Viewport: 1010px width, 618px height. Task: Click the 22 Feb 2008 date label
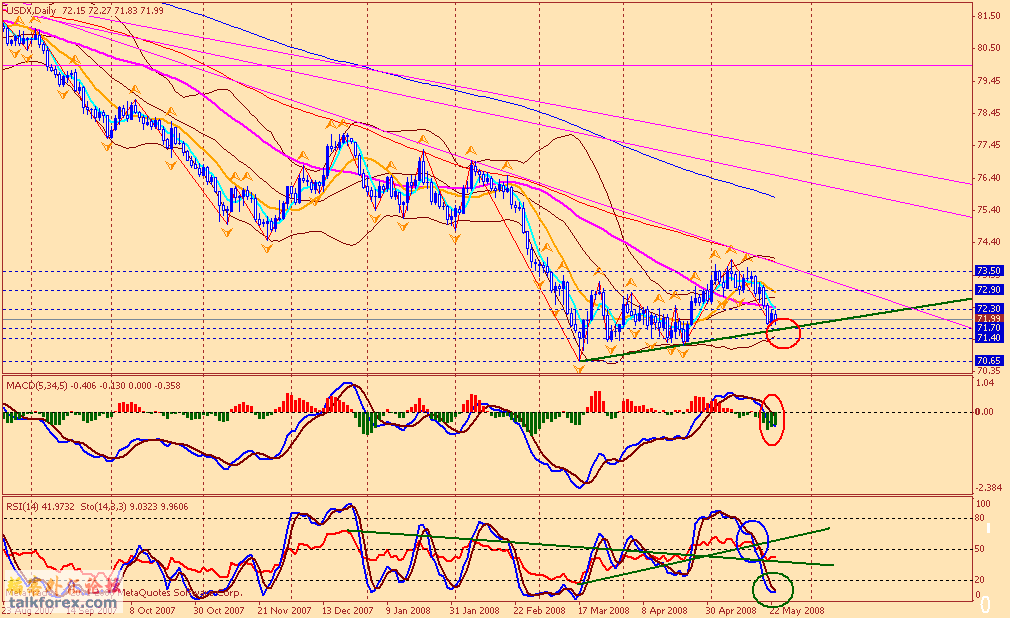pyautogui.click(x=539, y=610)
